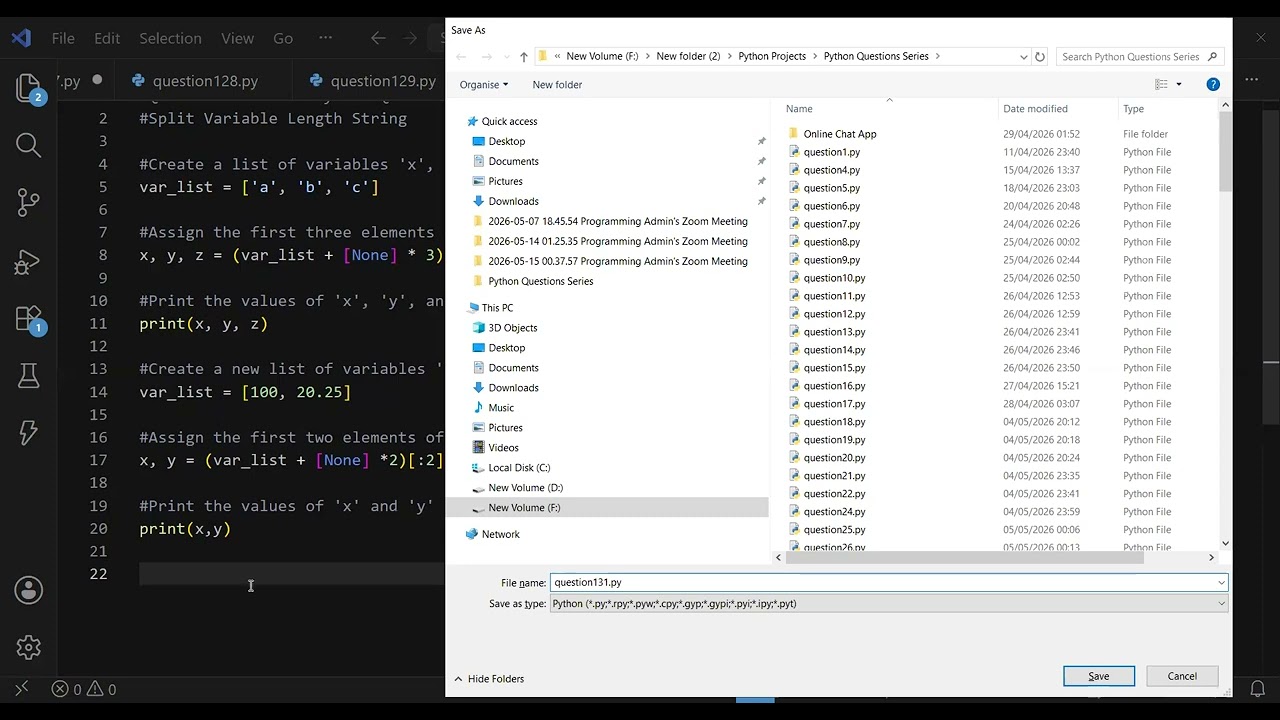Select New Volume (D:) drive
This screenshot has height=720, width=1280.
525,488
